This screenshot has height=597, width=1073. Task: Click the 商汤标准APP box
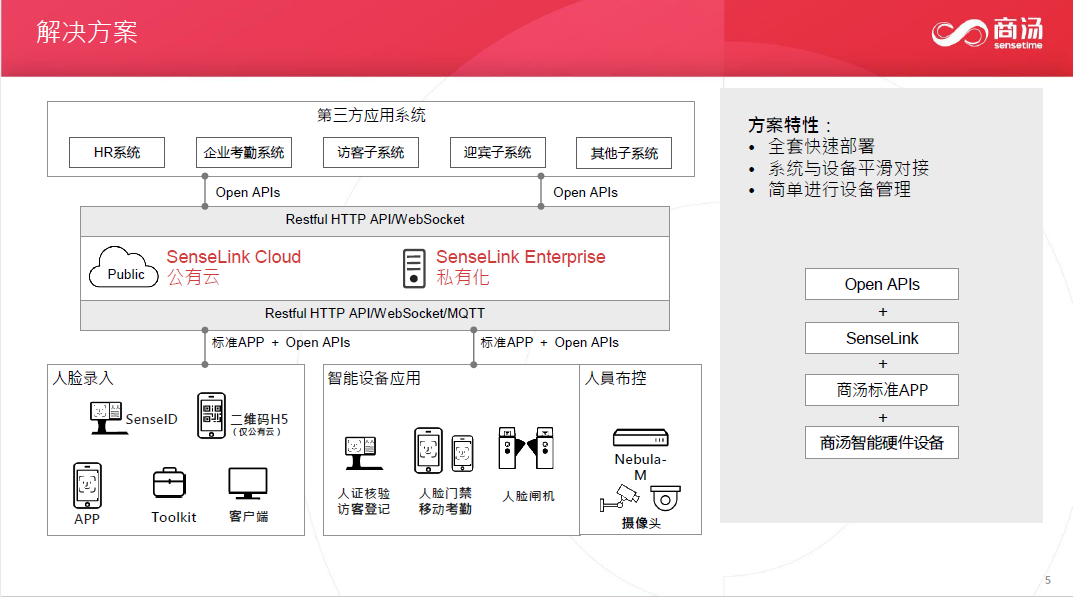(x=882, y=390)
